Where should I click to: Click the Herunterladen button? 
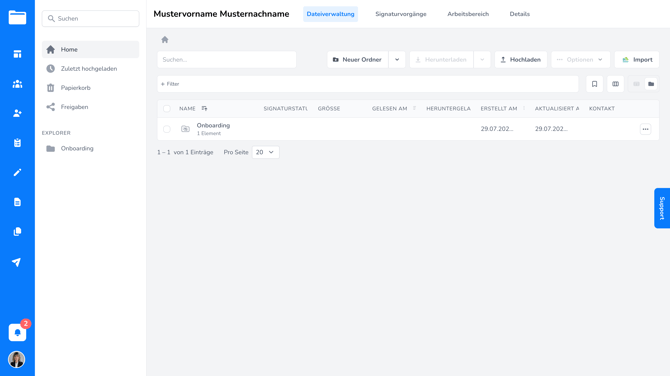(x=441, y=60)
